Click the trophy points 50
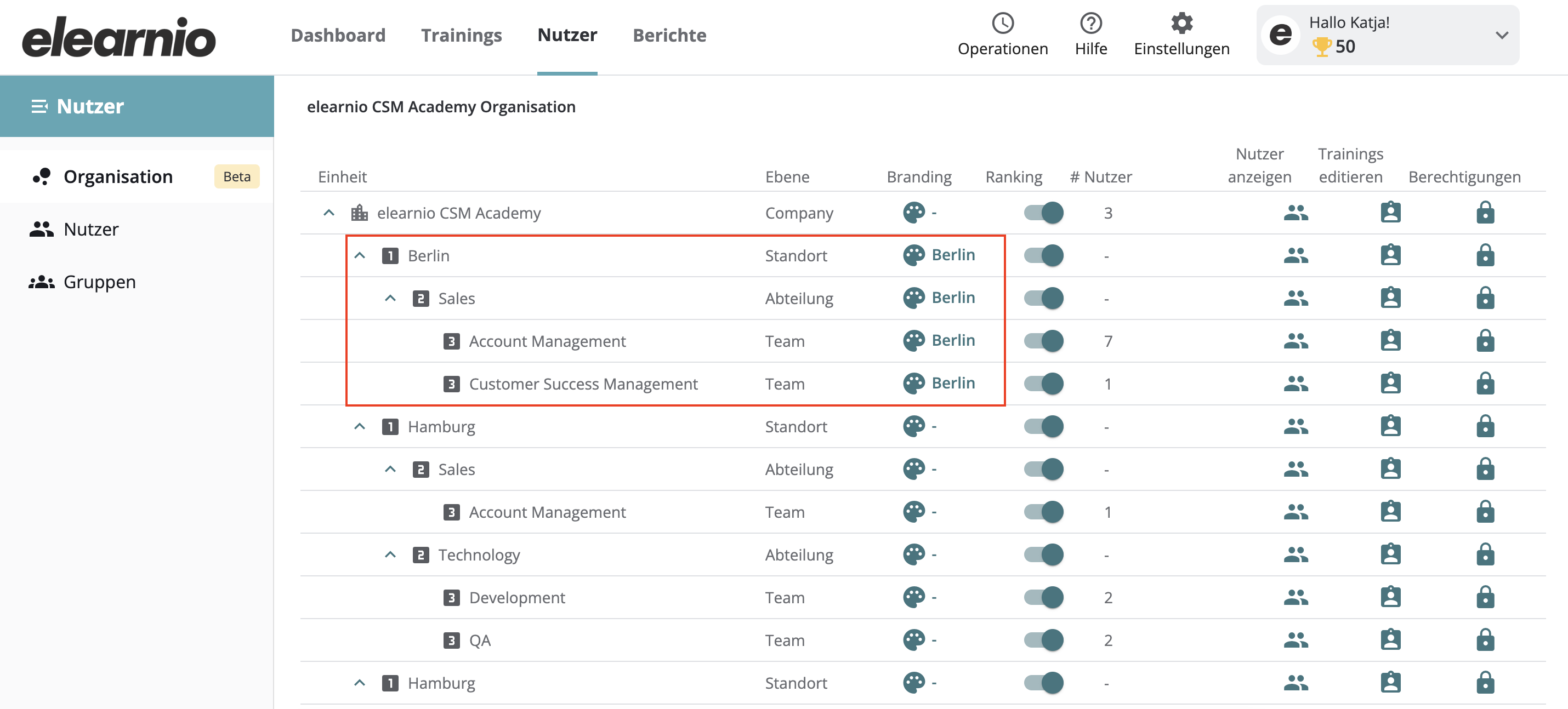 click(x=1333, y=47)
